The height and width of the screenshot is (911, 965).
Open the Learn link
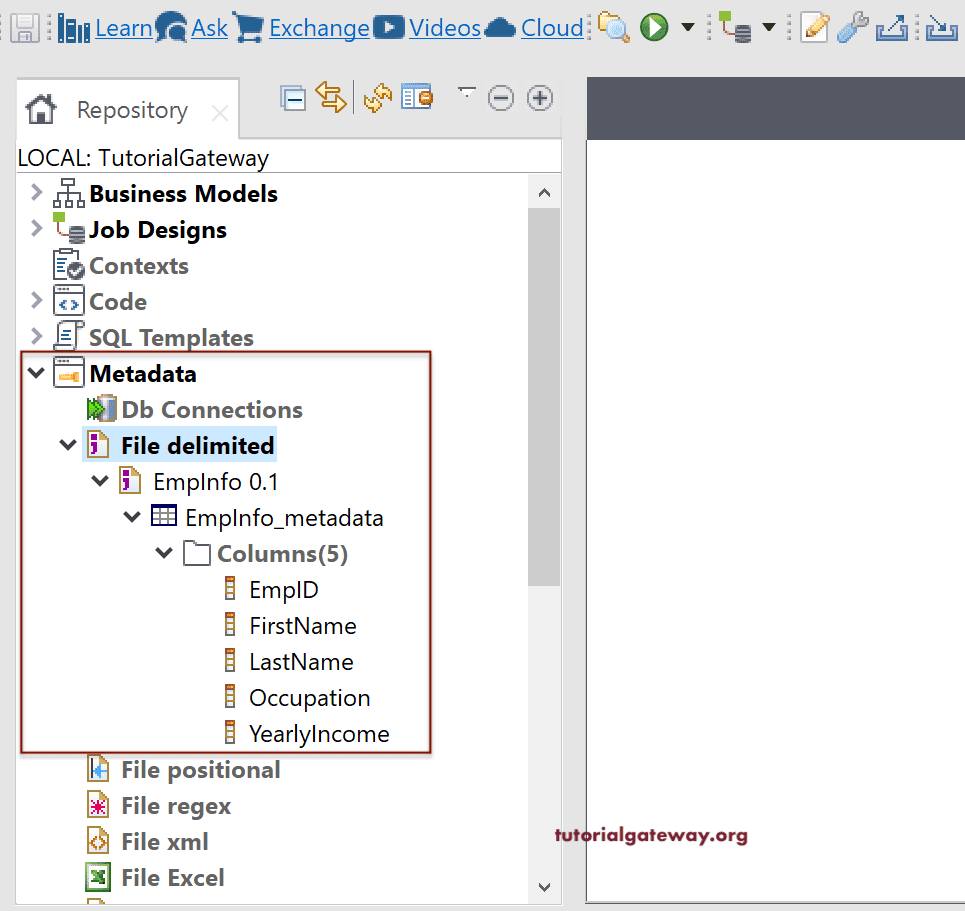[x=124, y=27]
